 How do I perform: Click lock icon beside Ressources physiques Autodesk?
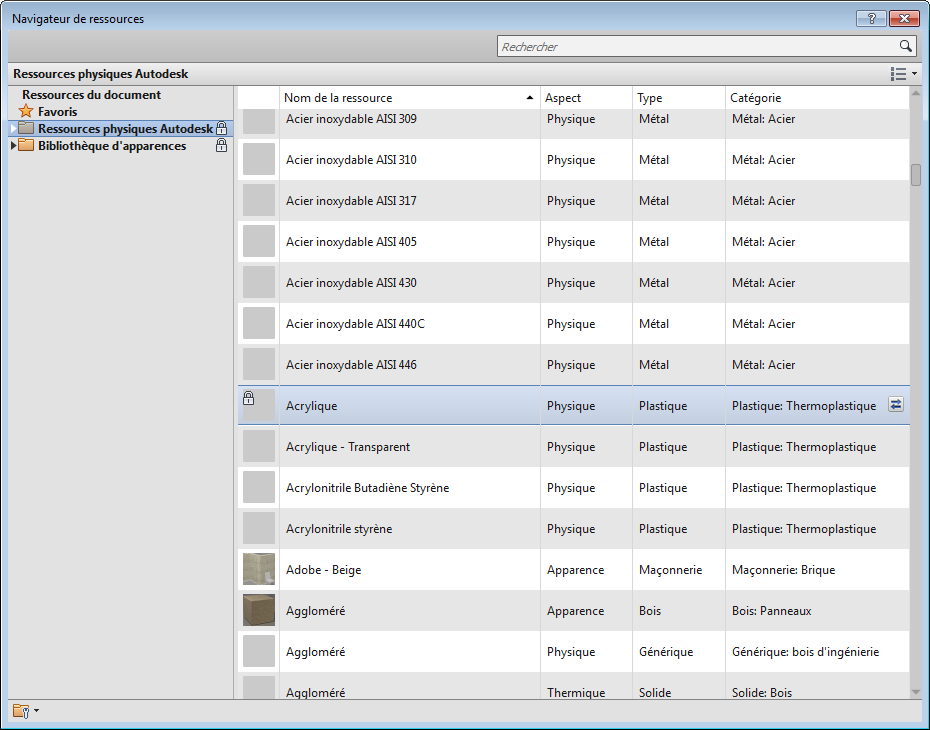[221, 127]
